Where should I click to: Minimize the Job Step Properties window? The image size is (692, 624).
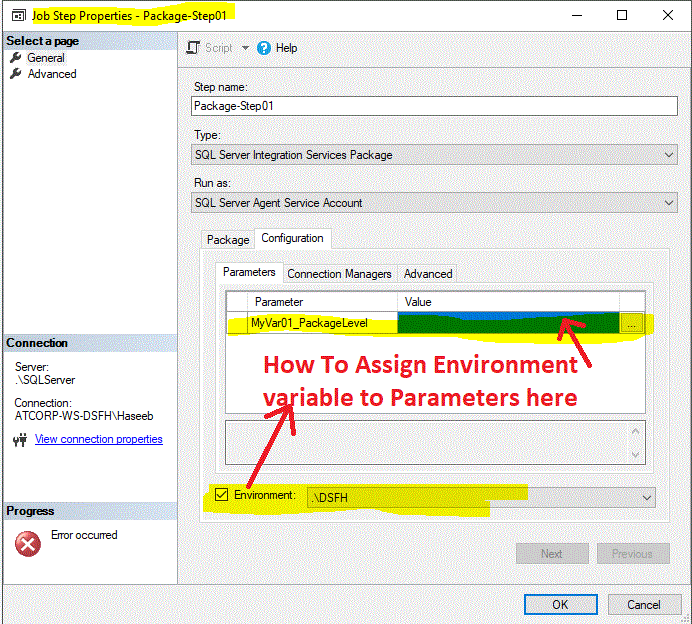click(x=577, y=15)
